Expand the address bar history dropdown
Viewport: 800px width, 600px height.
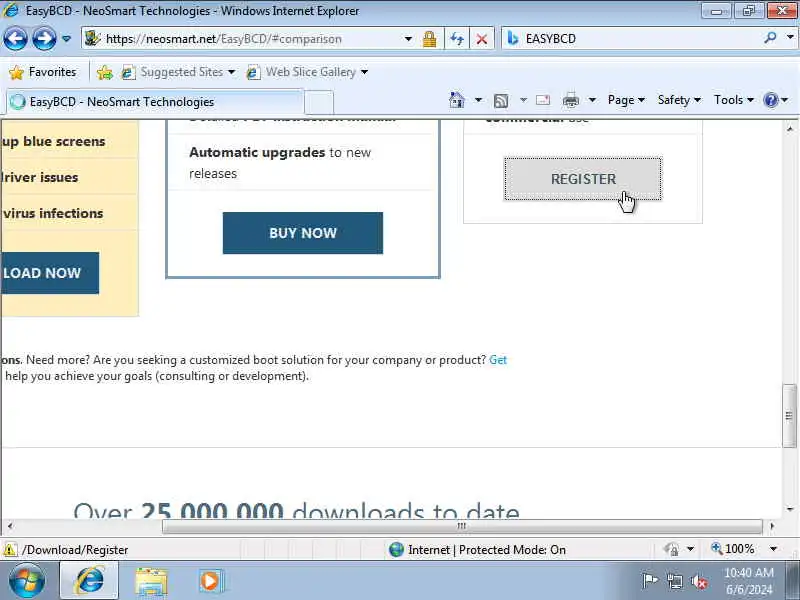pyautogui.click(x=408, y=39)
